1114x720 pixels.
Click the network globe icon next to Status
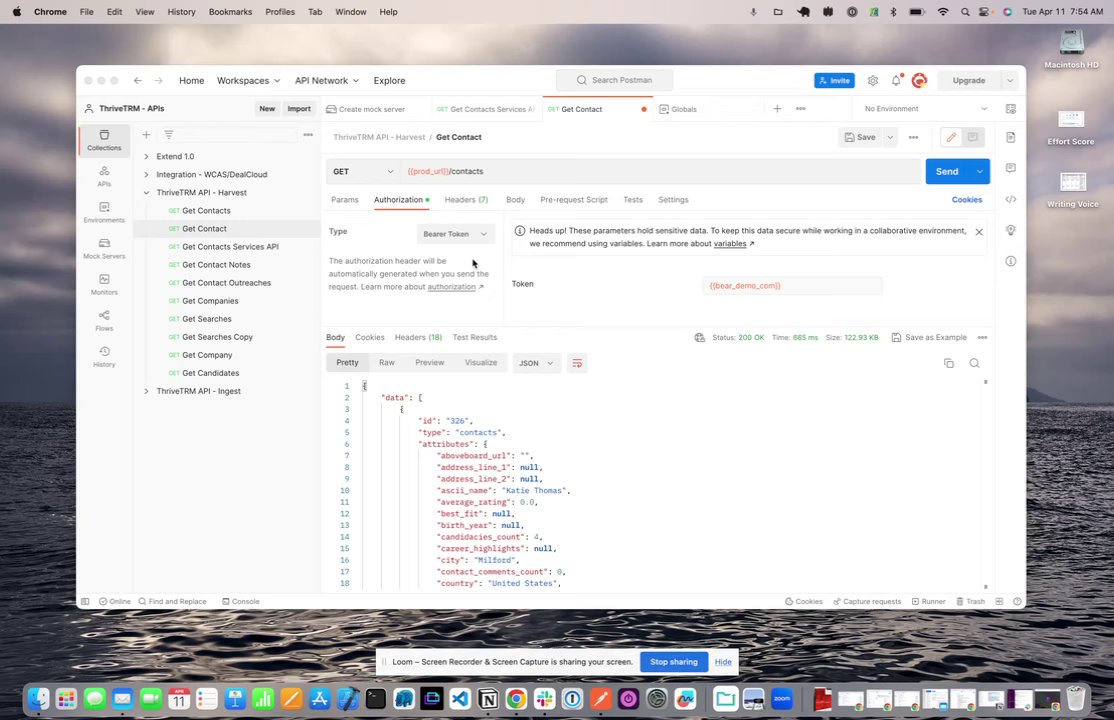[699, 338]
